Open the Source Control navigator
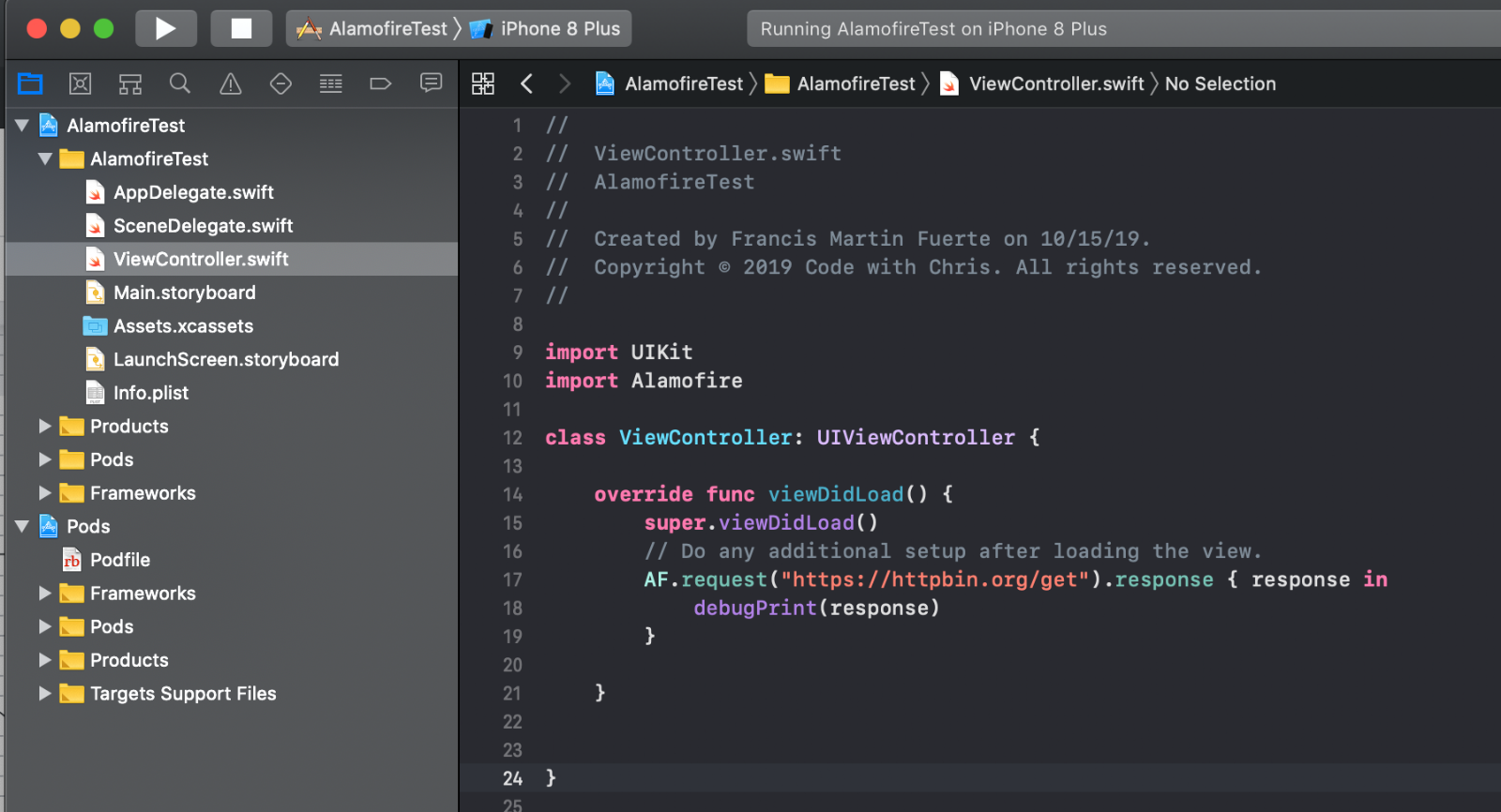The height and width of the screenshot is (812, 1501). (81, 83)
